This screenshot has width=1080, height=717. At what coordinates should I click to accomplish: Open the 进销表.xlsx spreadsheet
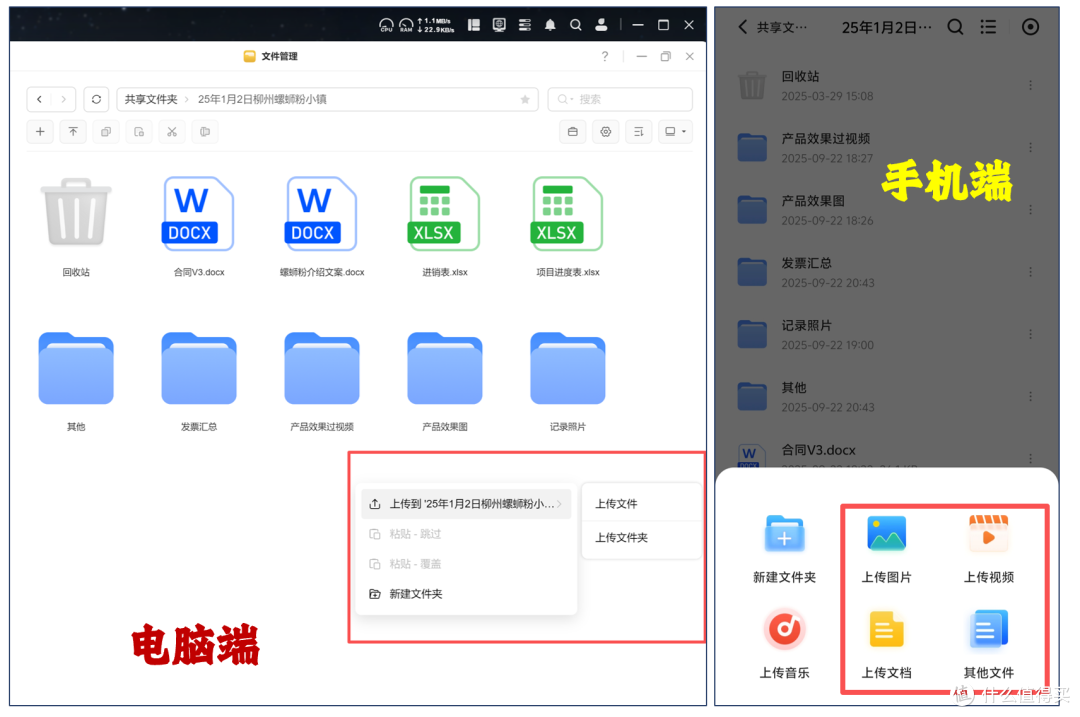pyautogui.click(x=444, y=214)
